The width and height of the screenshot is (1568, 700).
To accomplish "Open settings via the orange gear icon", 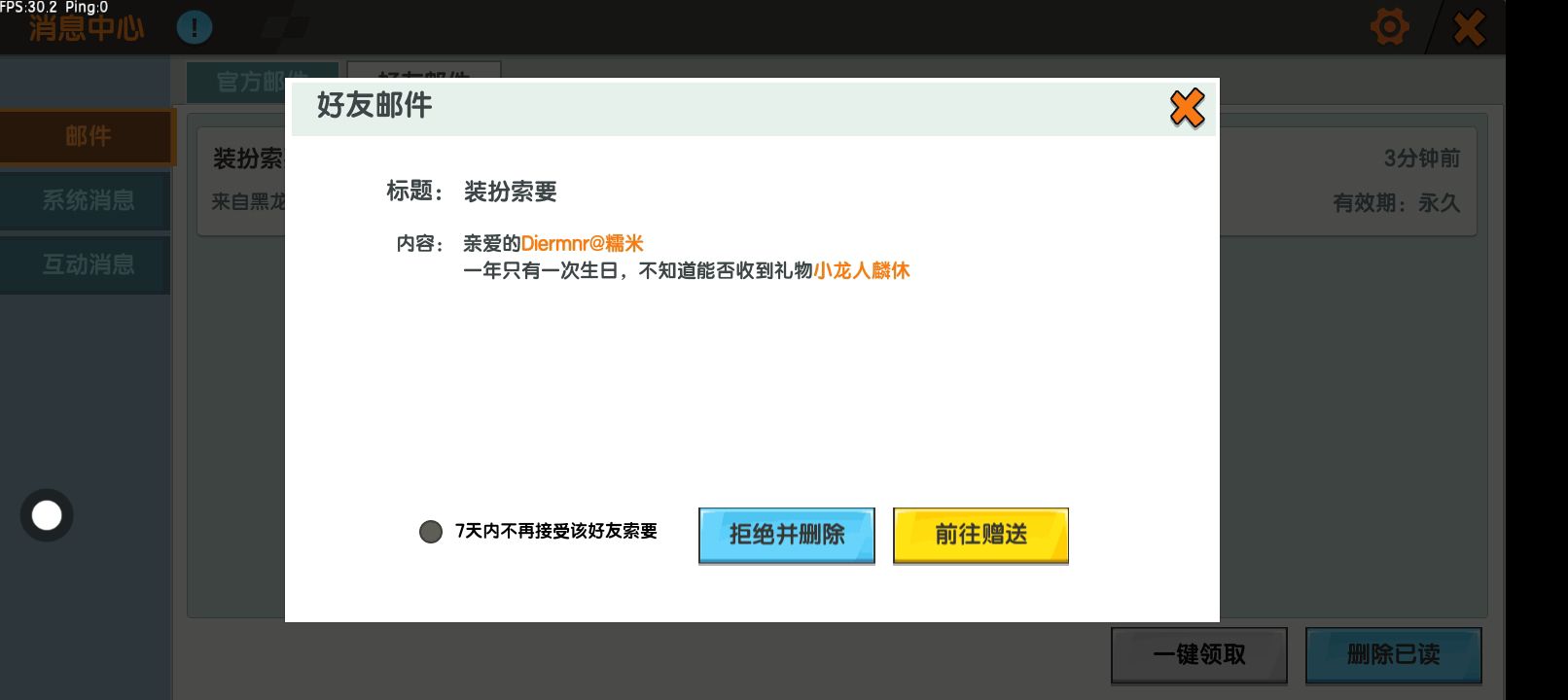I will [x=1389, y=27].
